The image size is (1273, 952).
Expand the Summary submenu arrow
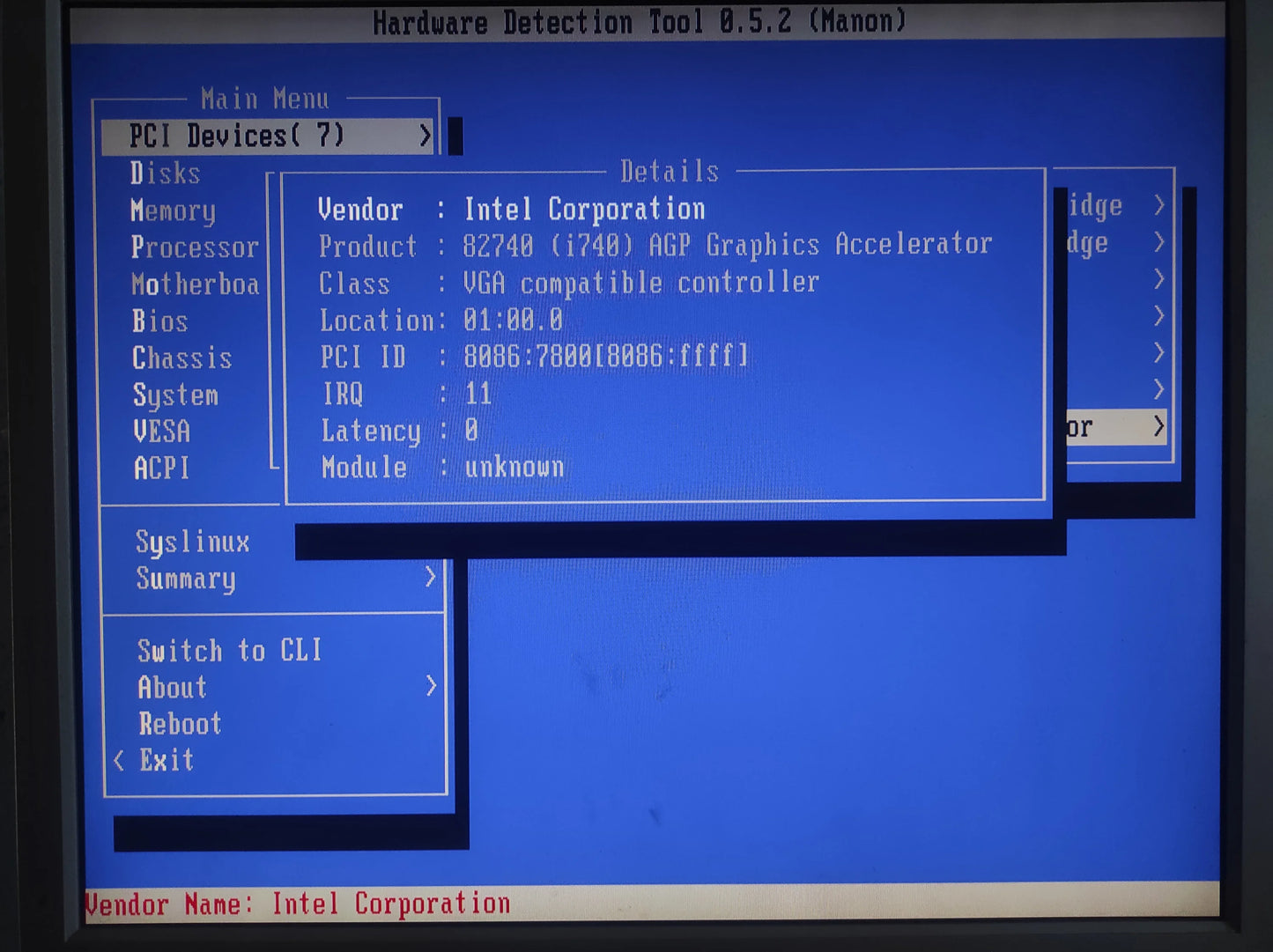pos(430,578)
